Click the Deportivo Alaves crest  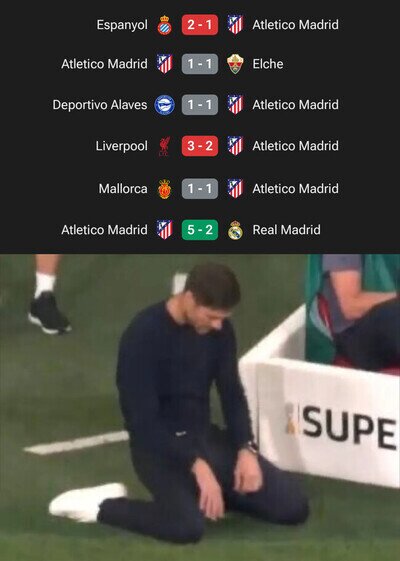pos(165,105)
